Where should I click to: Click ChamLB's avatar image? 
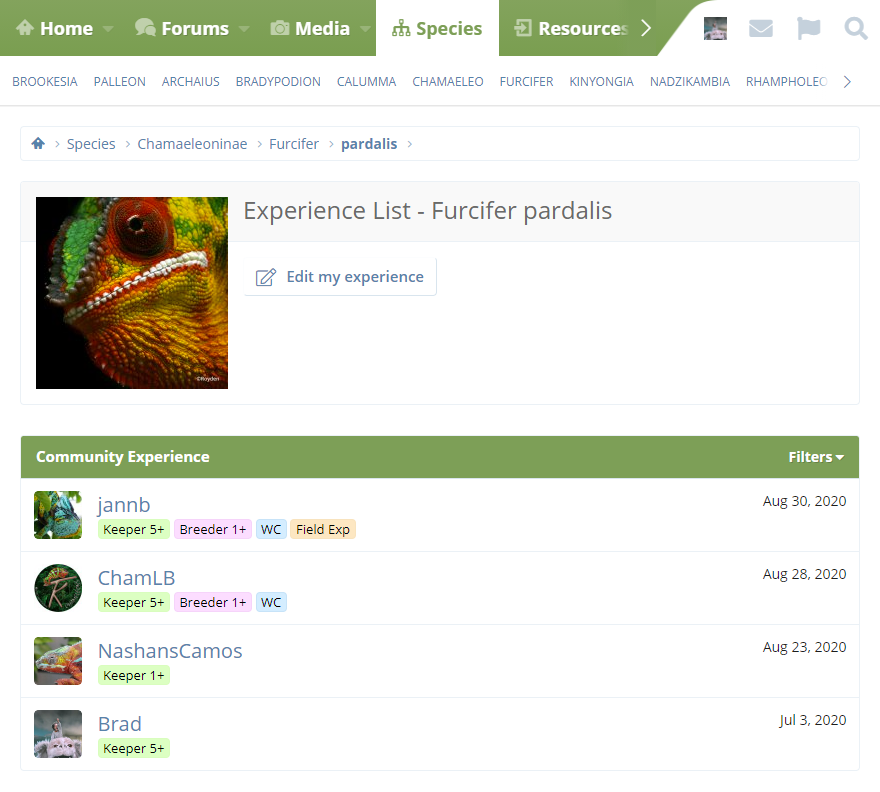click(58, 588)
